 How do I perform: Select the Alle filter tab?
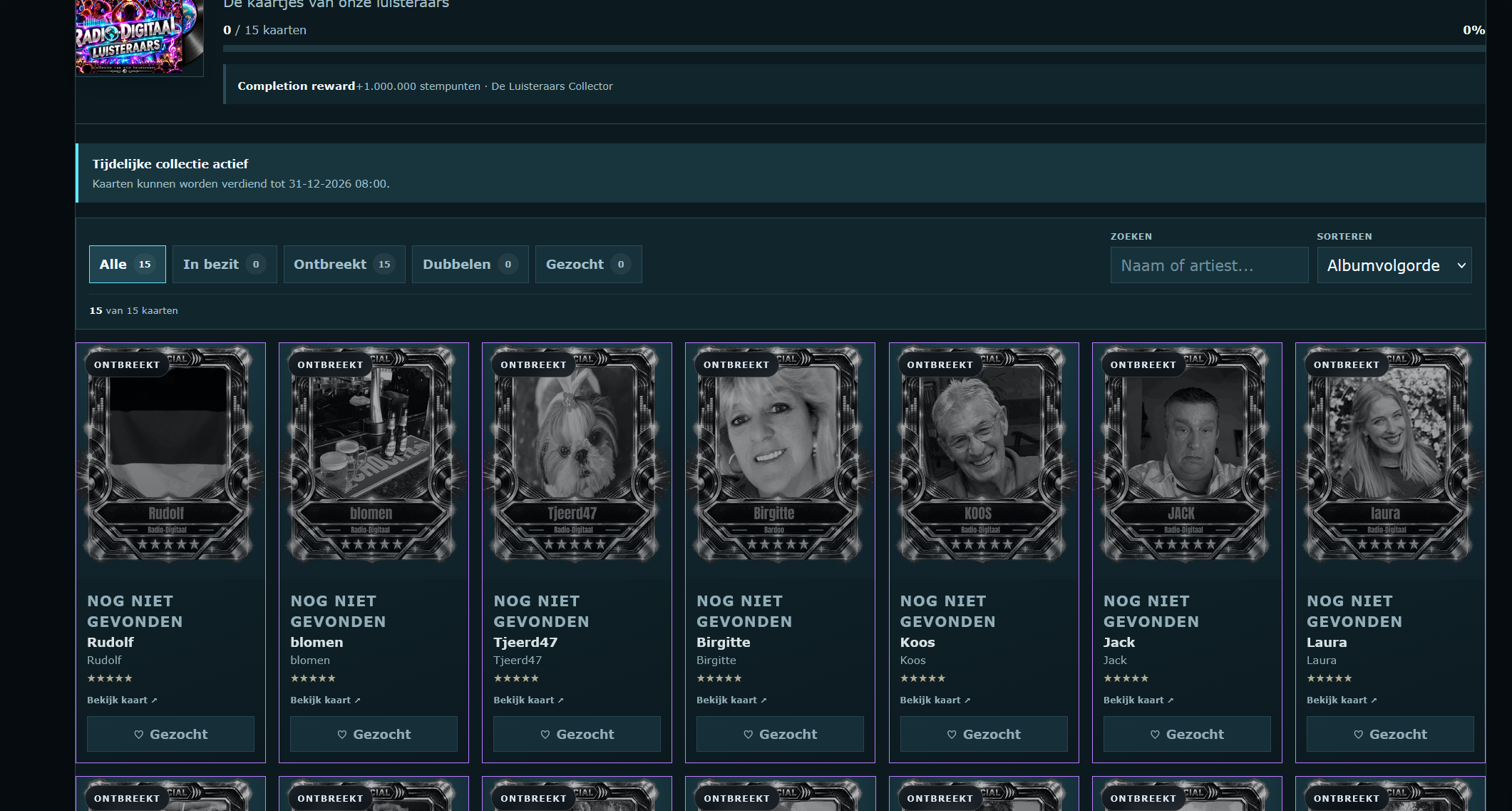(128, 265)
